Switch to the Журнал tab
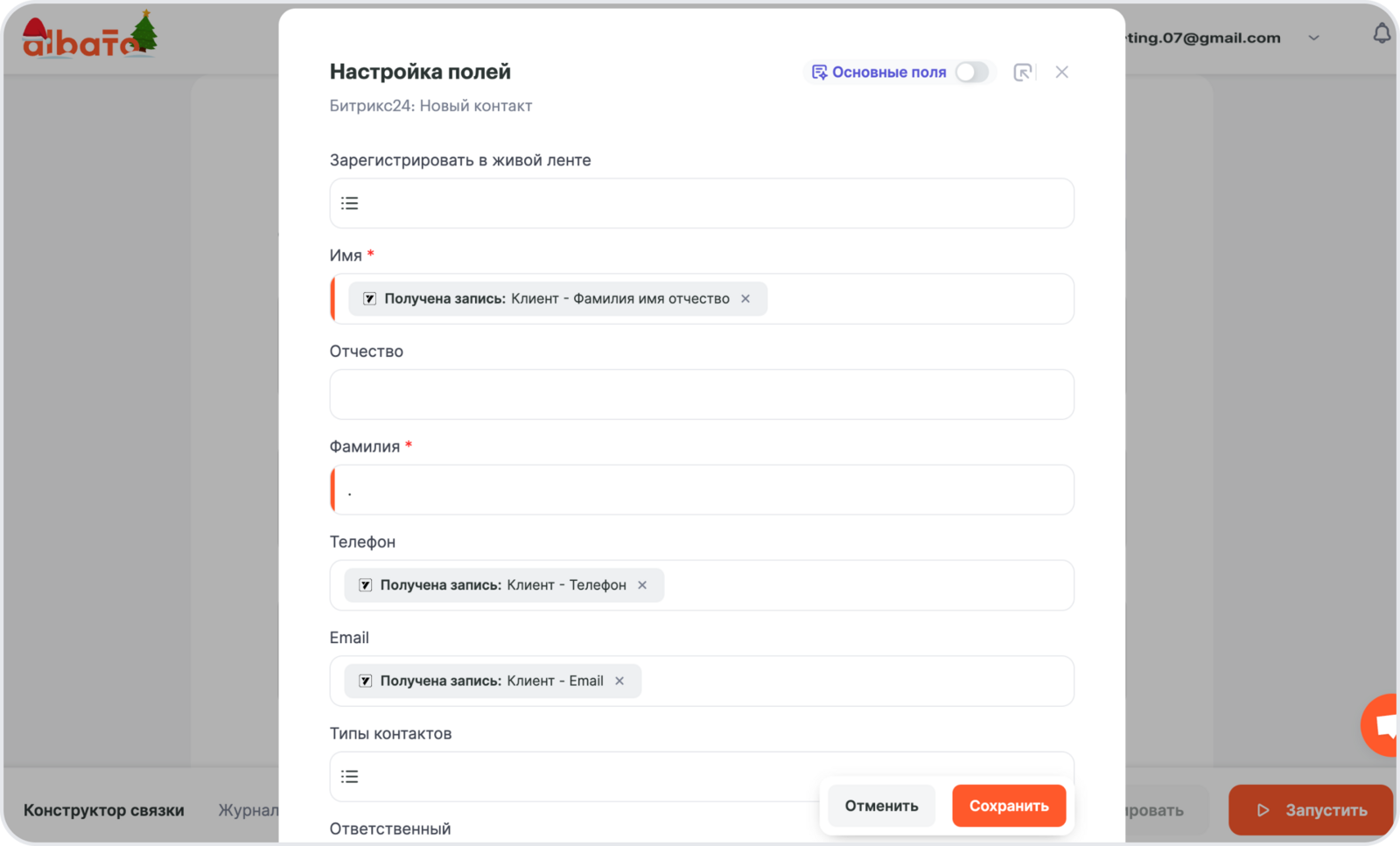 248,810
